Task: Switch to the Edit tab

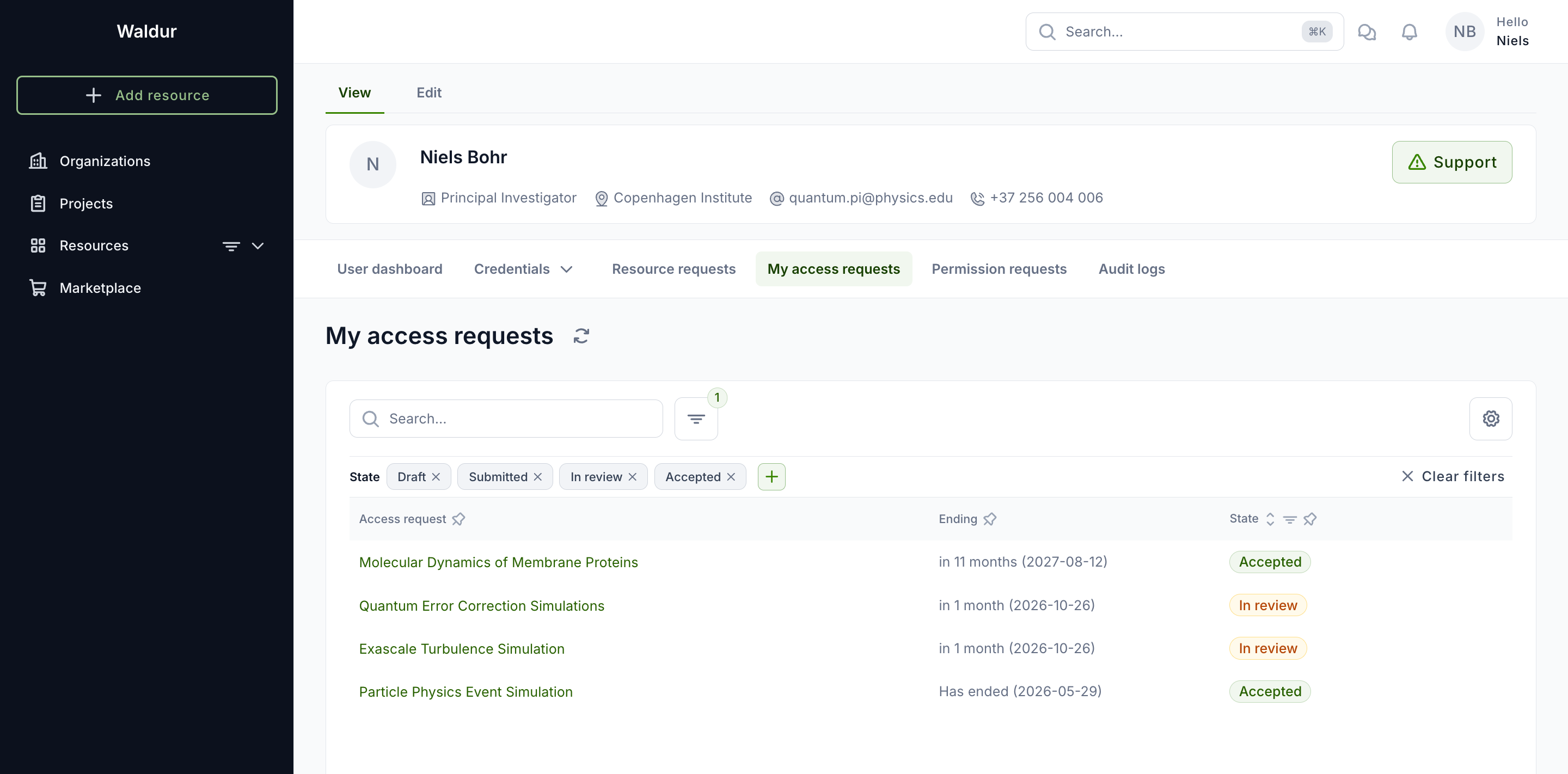Action: click(429, 93)
